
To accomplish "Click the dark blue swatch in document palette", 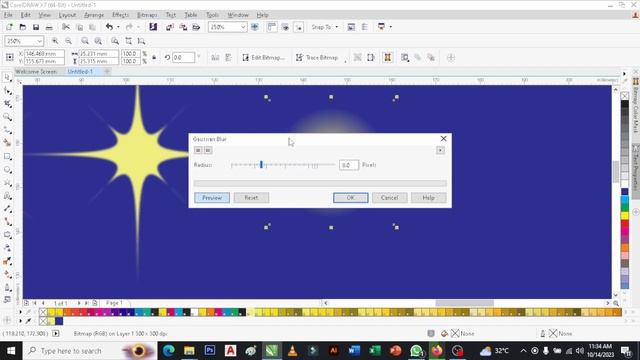I will pyautogui.click(x=59, y=321).
